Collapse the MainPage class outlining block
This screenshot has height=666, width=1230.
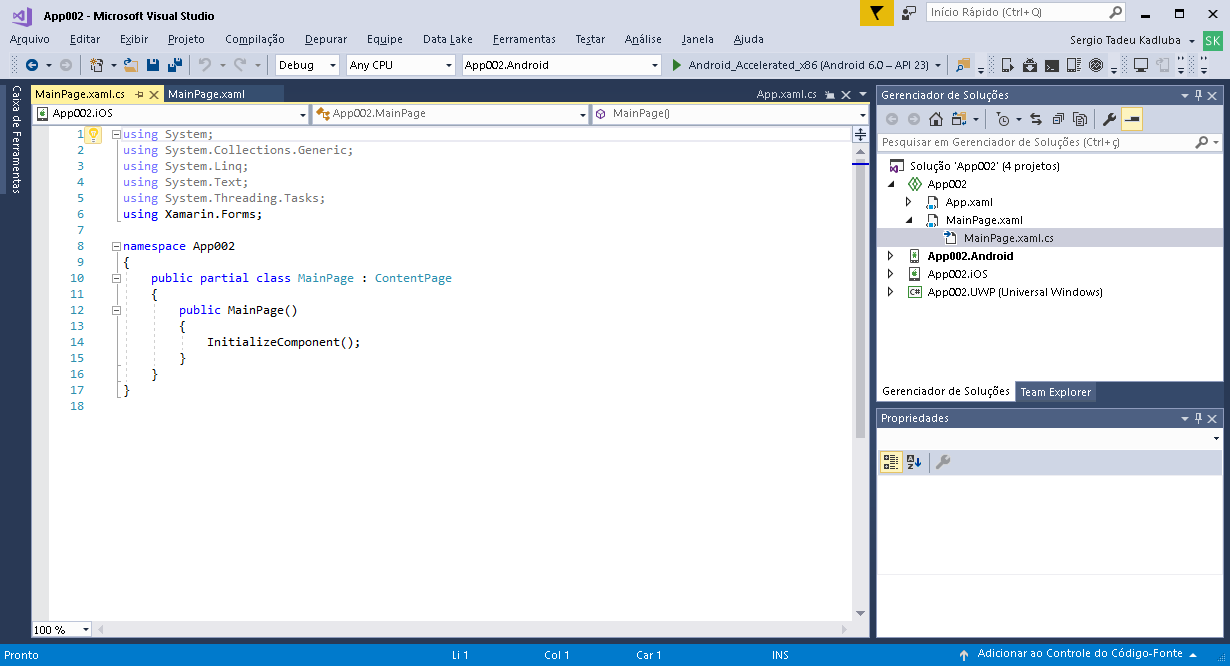click(x=116, y=278)
